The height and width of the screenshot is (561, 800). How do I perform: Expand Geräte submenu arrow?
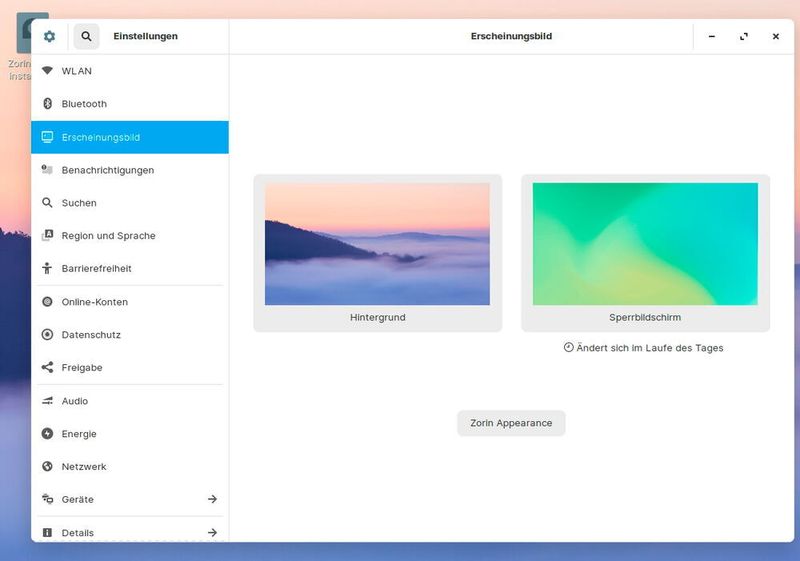(x=212, y=499)
